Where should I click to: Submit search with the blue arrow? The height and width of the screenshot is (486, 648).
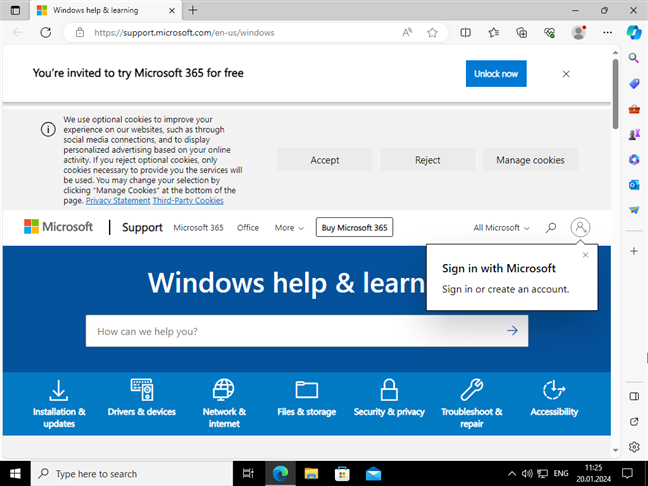pyautogui.click(x=512, y=331)
